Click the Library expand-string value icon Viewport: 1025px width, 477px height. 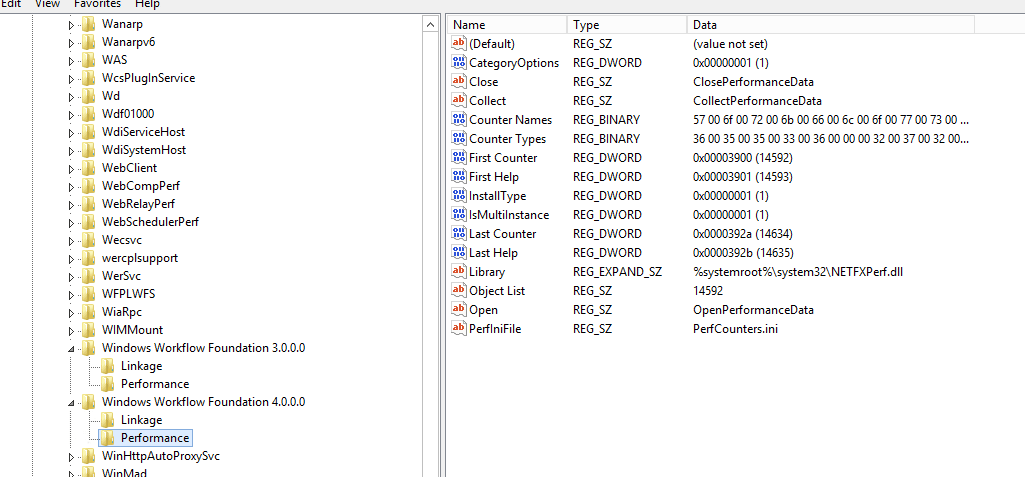(459, 271)
